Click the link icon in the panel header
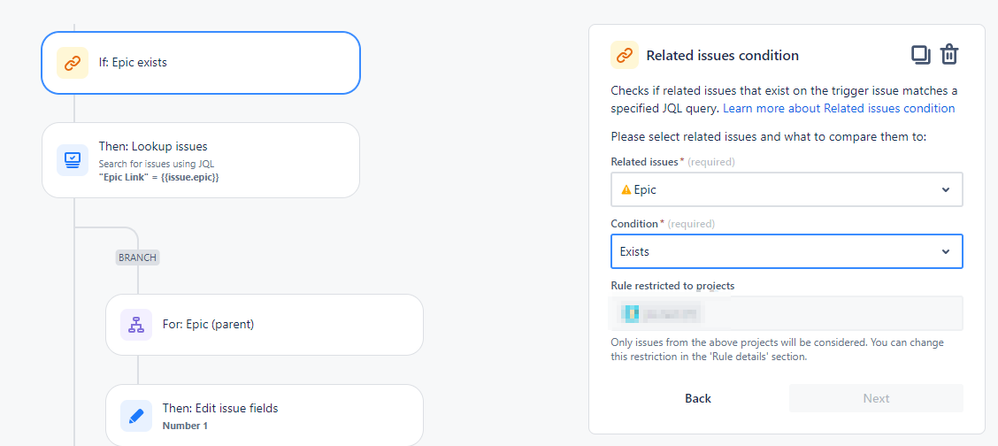Image resolution: width=998 pixels, height=446 pixels. coord(624,55)
